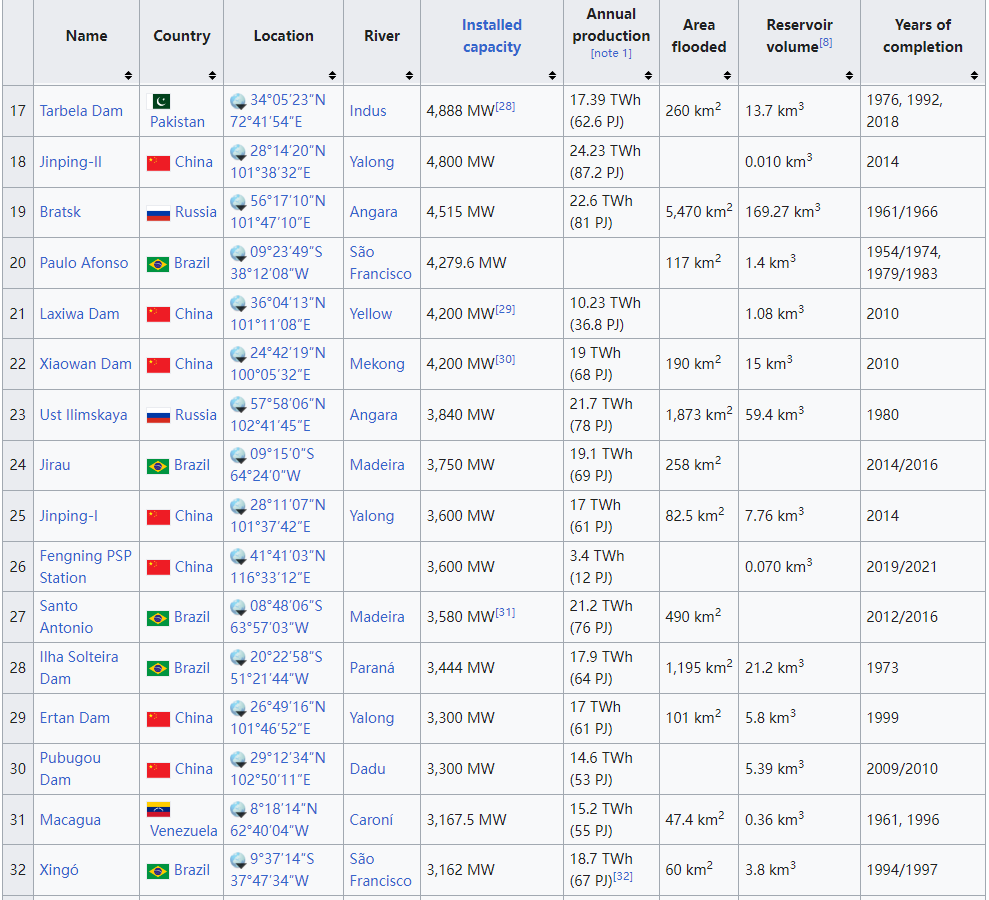This screenshot has height=900, width=989.
Task: Sort by Years of completion column
Action: click(x=972, y=76)
